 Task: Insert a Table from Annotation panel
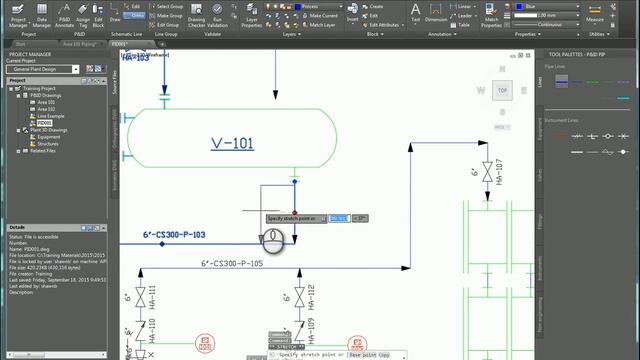point(460,25)
